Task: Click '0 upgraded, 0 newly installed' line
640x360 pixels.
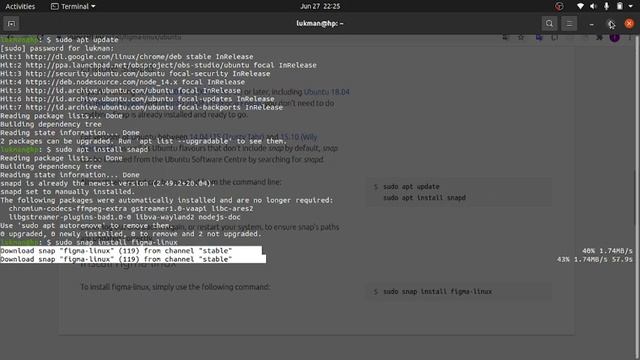Action: 131,234
